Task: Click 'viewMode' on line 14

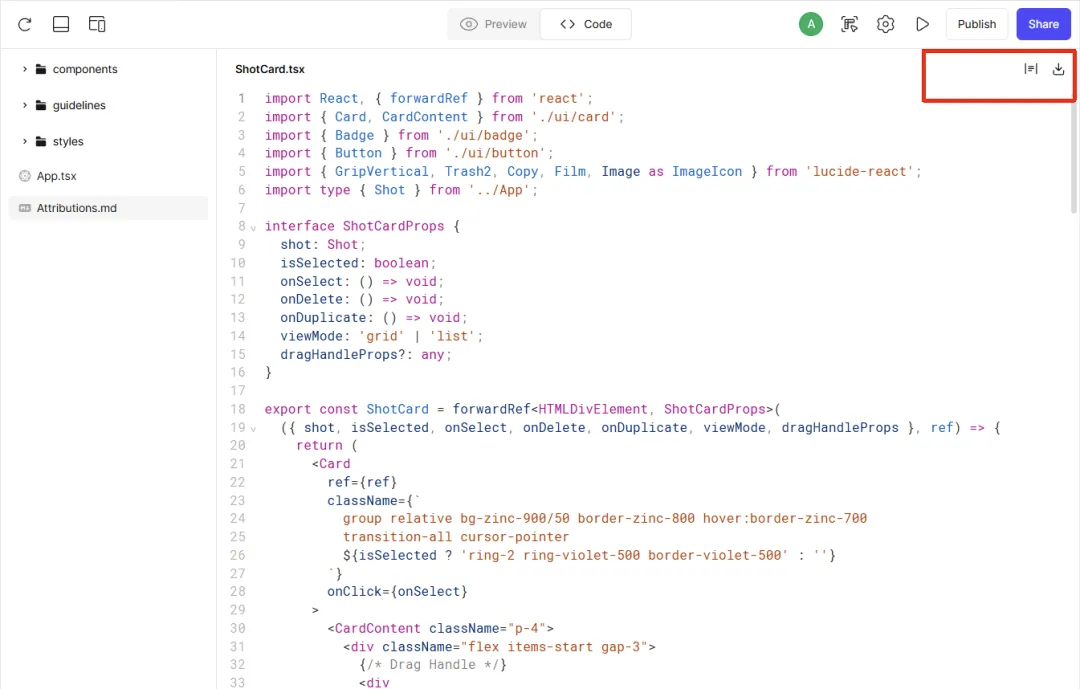Action: (x=311, y=336)
